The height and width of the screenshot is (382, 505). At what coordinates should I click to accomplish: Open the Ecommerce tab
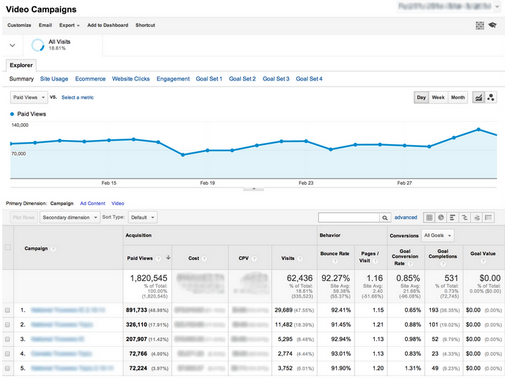90,79
